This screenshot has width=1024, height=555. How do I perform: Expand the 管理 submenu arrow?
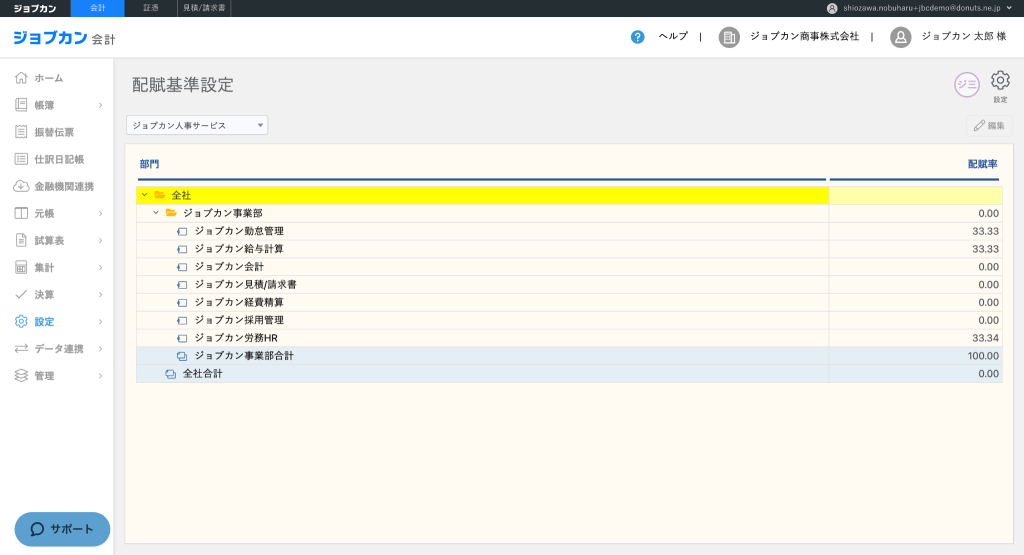tap(101, 375)
